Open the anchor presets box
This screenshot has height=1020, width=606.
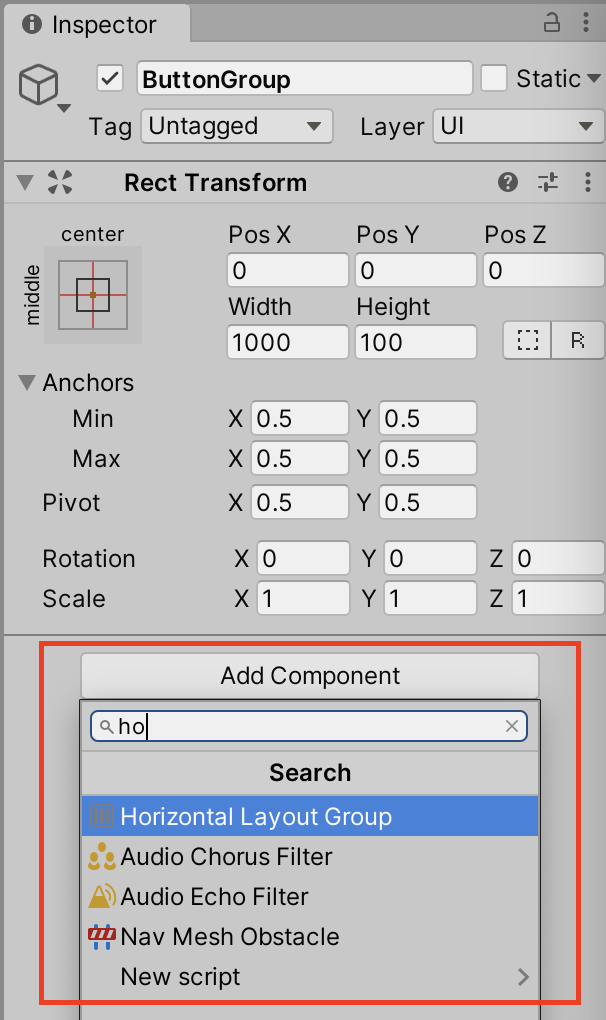point(93,295)
